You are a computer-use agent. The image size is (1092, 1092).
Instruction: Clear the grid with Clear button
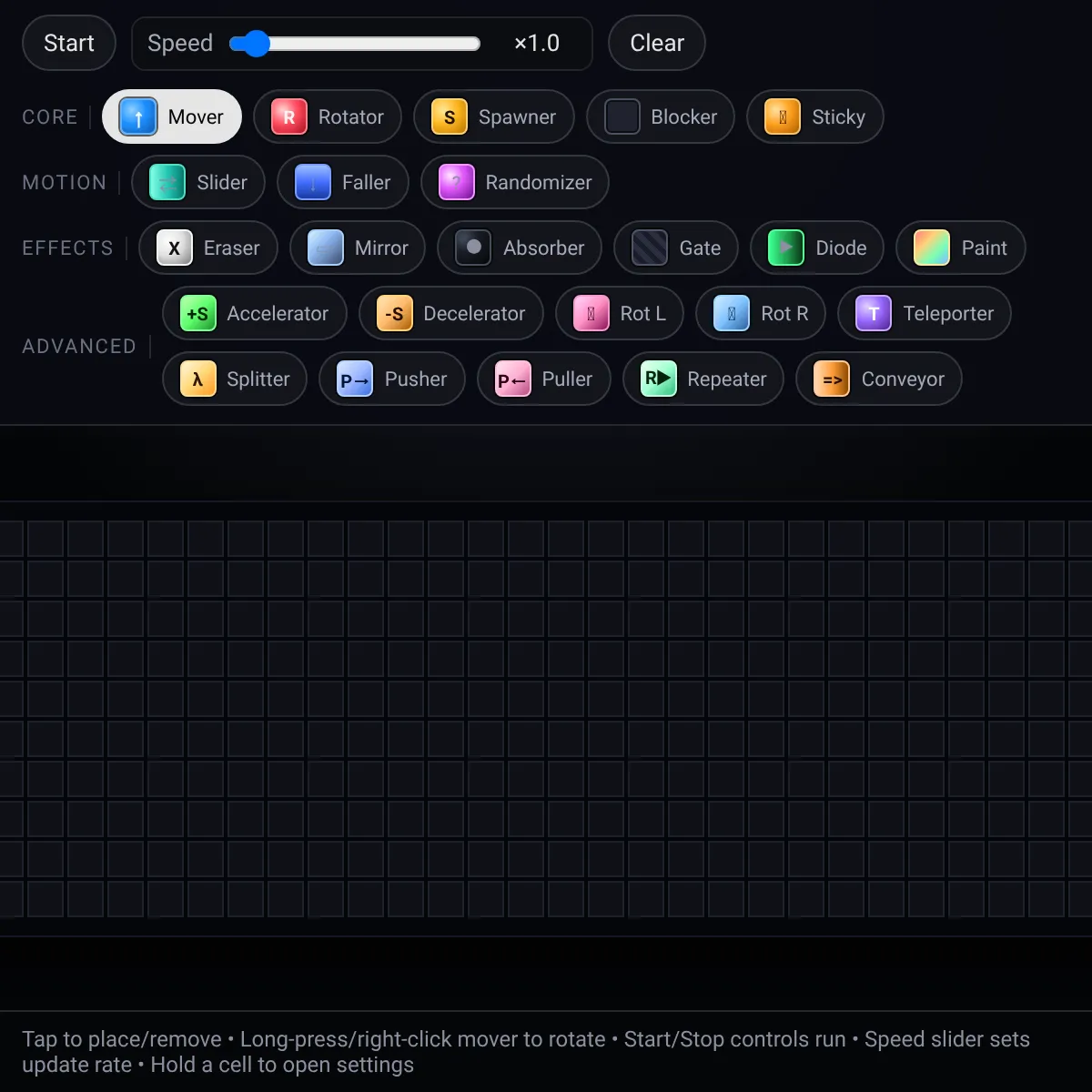[x=657, y=43]
